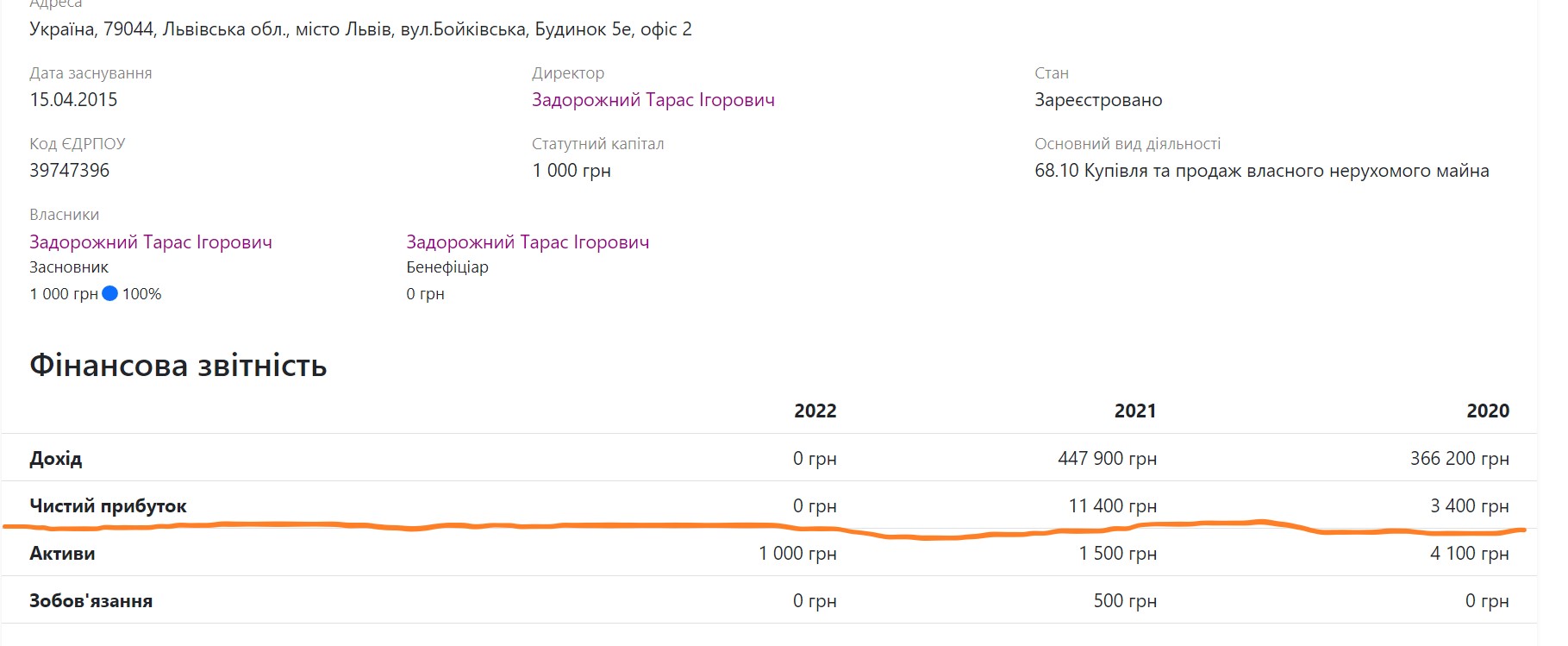
Task: Click the Зареєстровано status value
Action: (1098, 100)
